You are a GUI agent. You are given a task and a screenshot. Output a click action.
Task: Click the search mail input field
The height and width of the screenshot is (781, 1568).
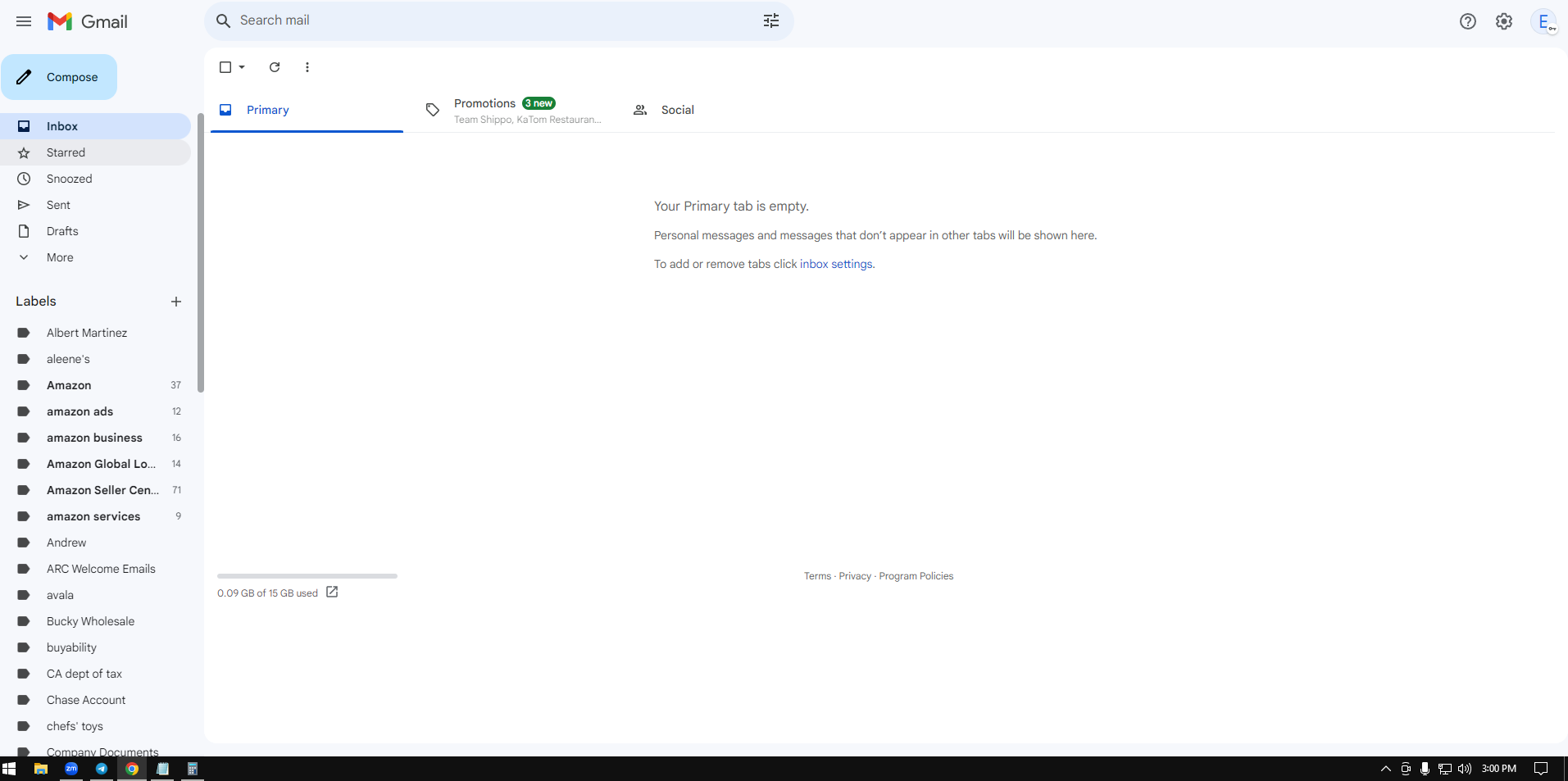496,20
